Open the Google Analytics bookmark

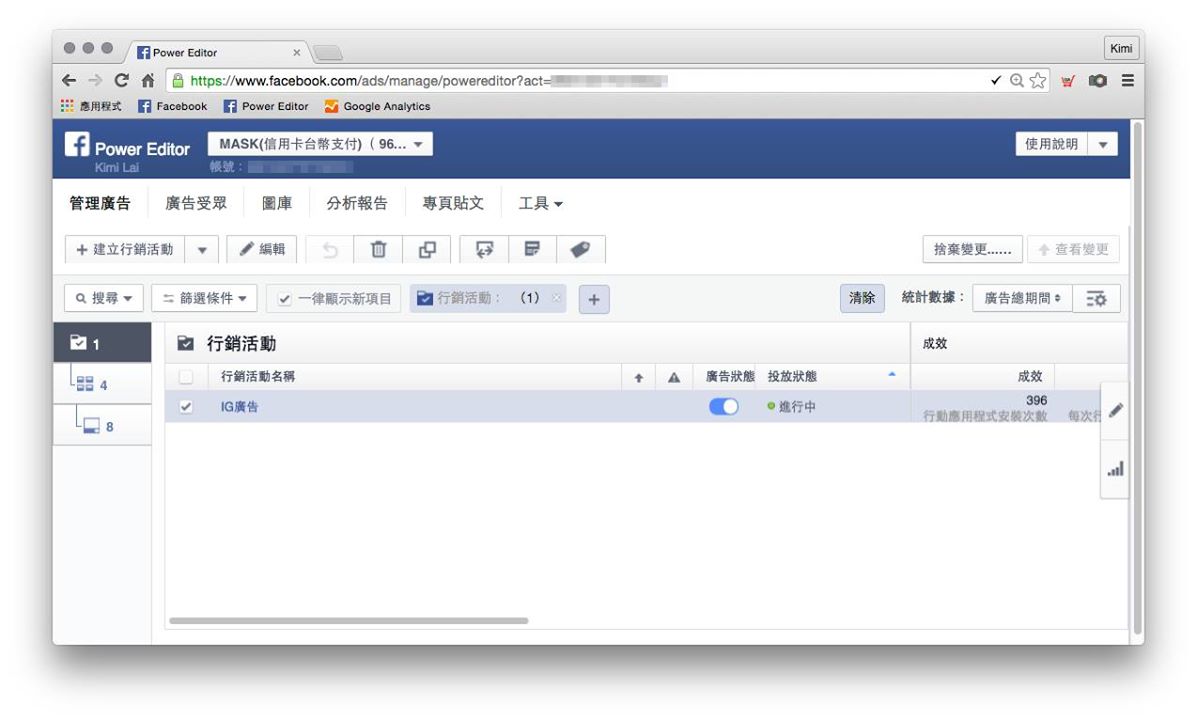pyautogui.click(x=377, y=106)
